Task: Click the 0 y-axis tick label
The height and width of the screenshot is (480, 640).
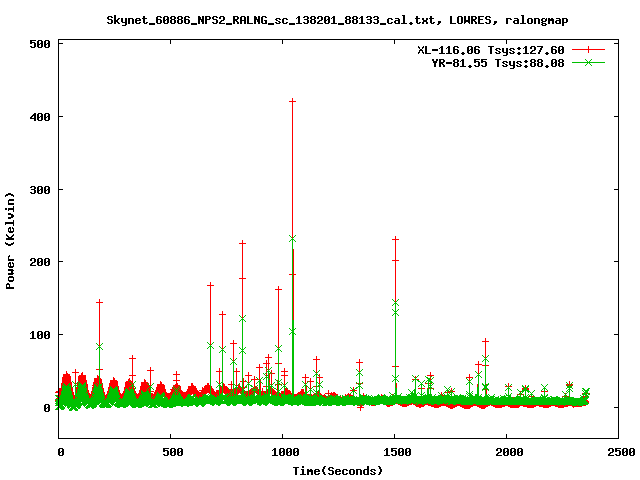Action: point(47,408)
